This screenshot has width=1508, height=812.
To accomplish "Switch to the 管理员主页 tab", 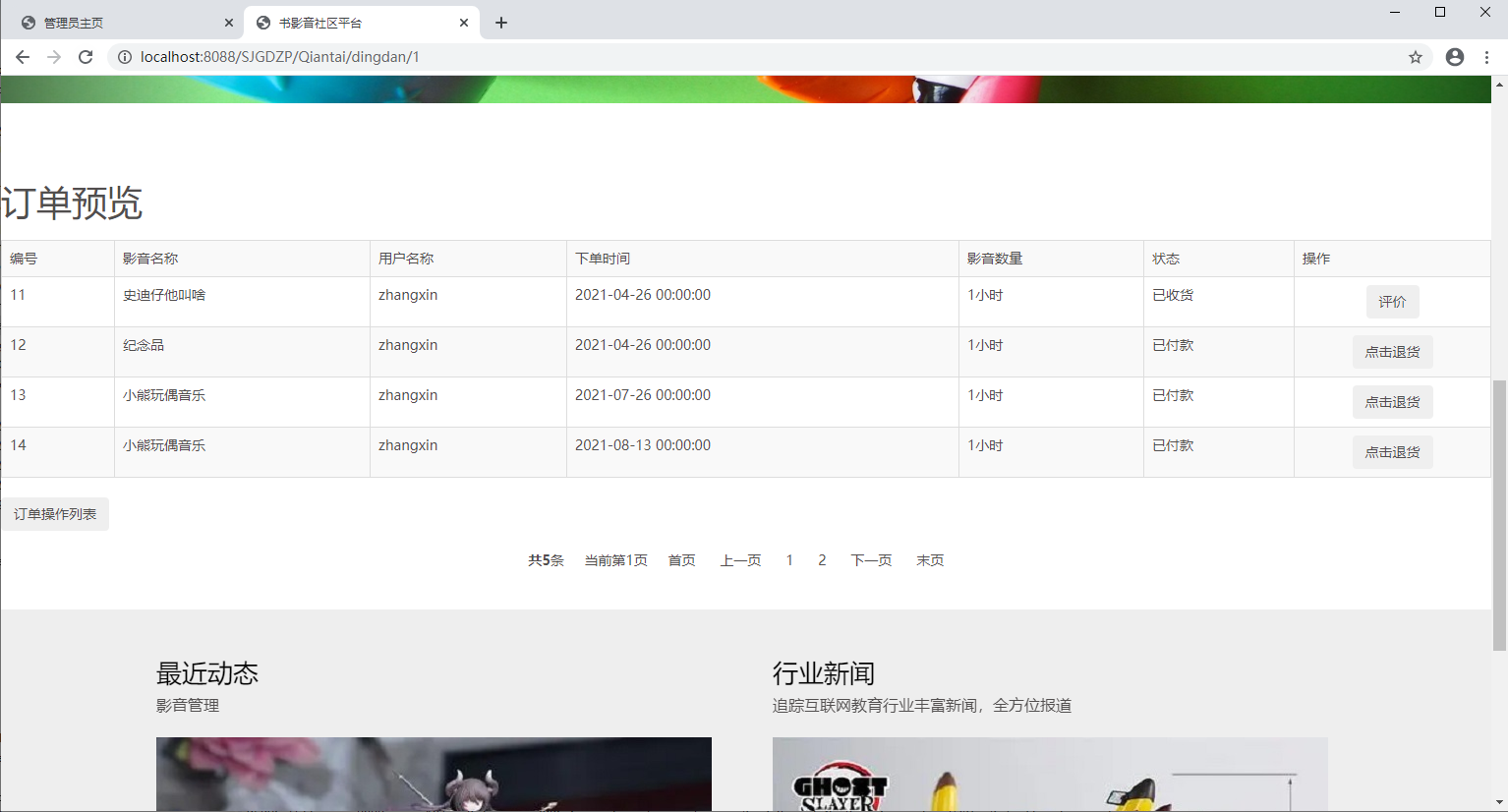I will (x=118, y=23).
